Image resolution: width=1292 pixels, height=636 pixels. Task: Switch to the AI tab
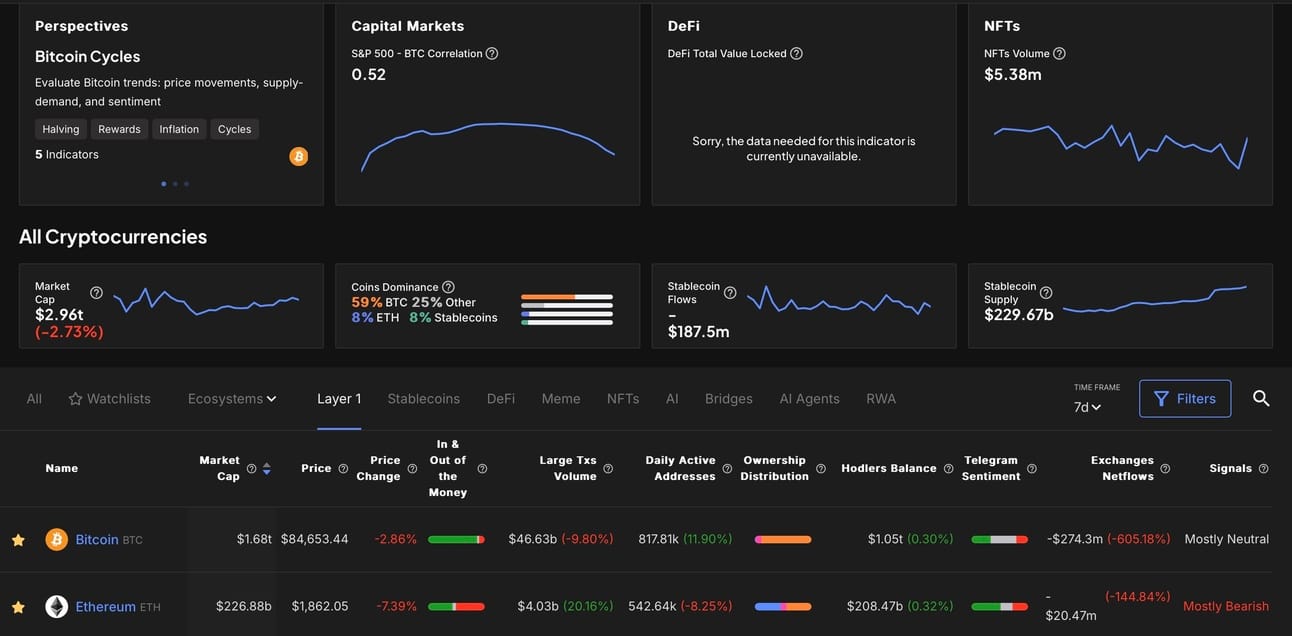pos(672,399)
